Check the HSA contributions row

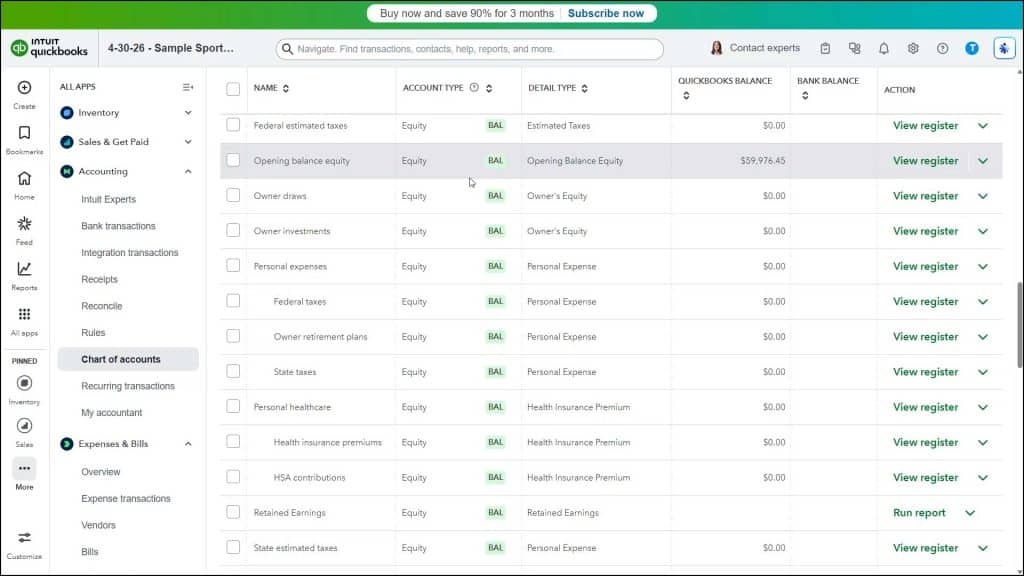(x=233, y=477)
